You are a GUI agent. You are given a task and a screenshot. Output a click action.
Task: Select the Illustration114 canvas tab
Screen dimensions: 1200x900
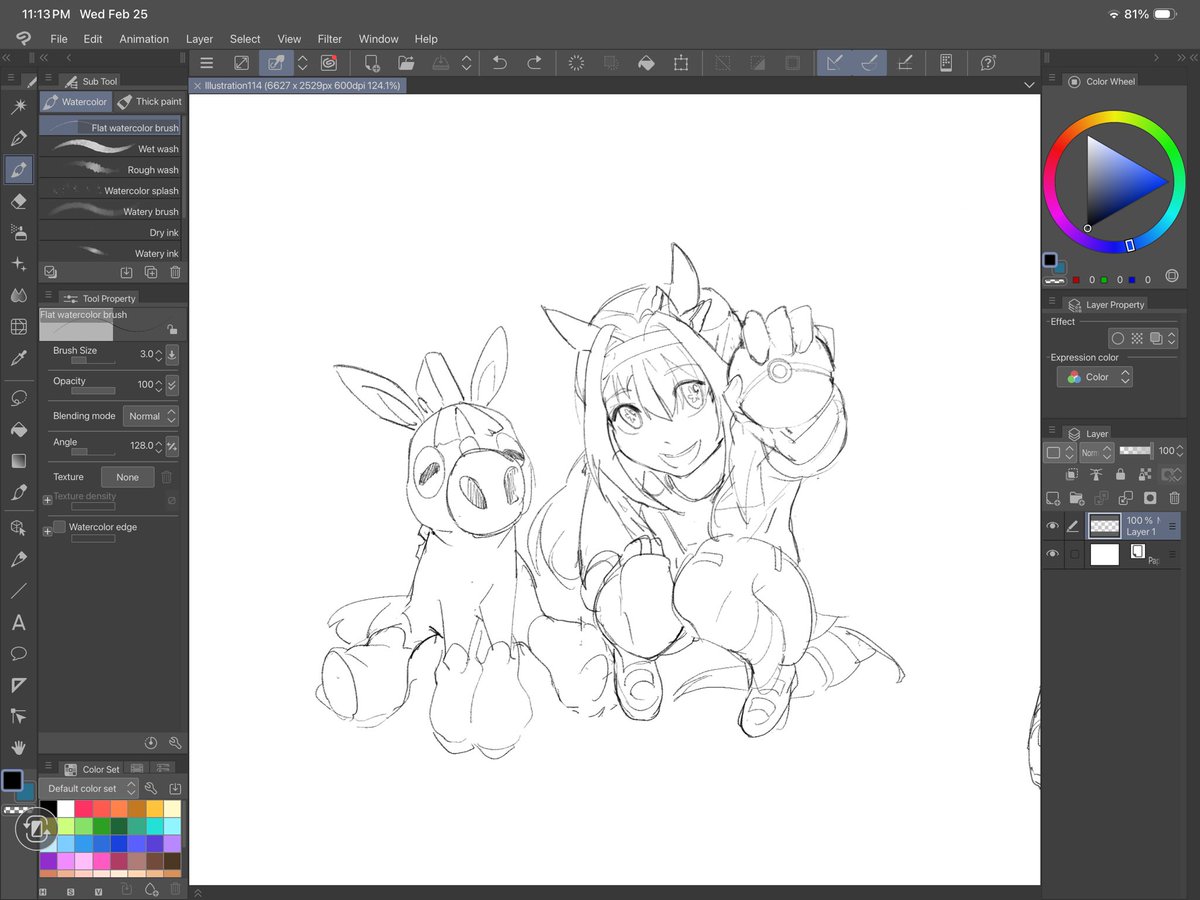coord(297,86)
